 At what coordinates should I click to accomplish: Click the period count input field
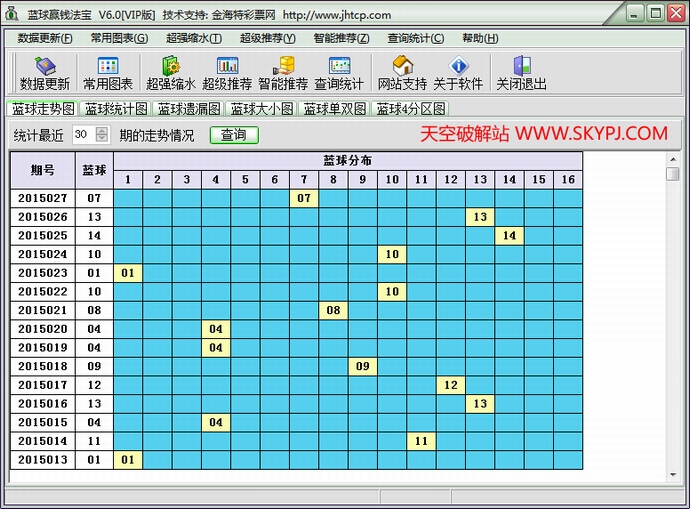[x=82, y=135]
